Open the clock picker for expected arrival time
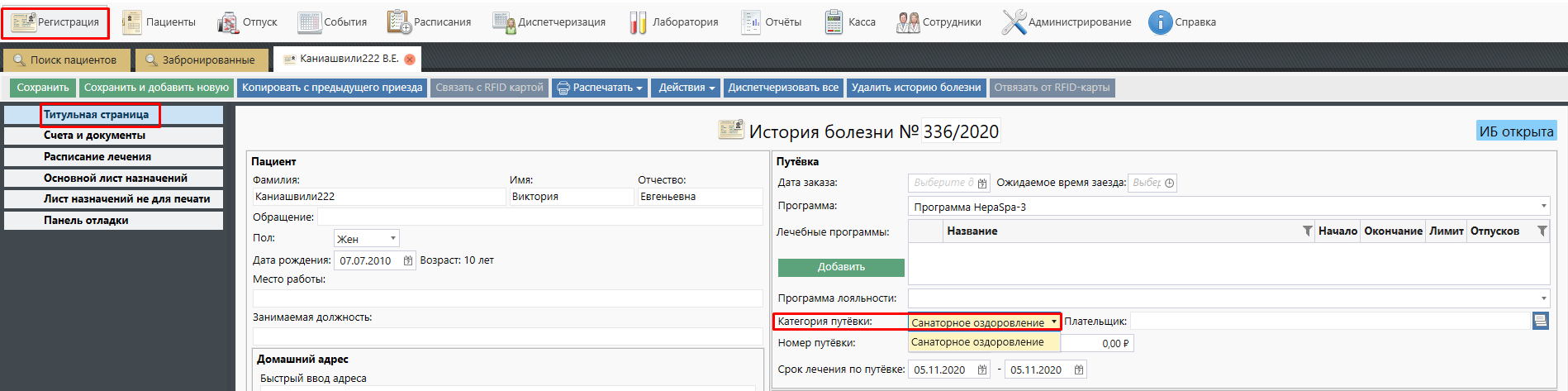Viewport: 1568px width, 391px height. click(1169, 183)
